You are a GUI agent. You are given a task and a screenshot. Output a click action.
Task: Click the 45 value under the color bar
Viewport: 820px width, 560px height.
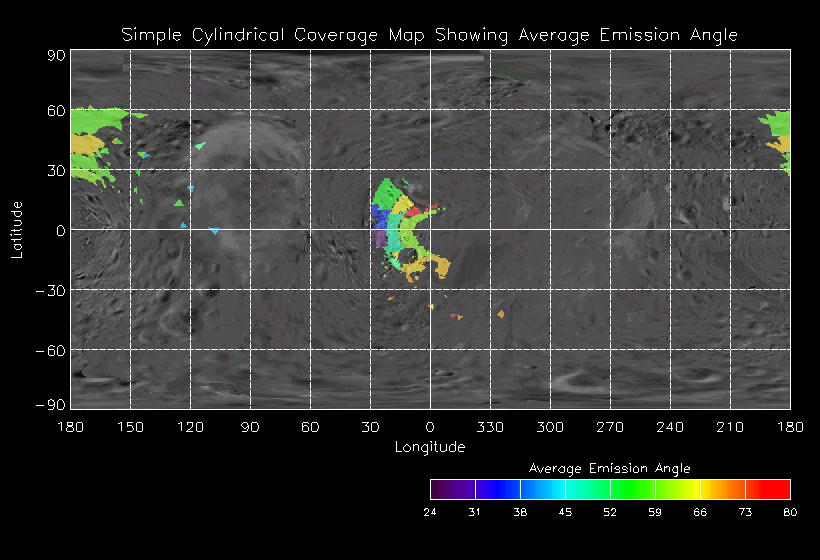pyautogui.click(x=565, y=513)
